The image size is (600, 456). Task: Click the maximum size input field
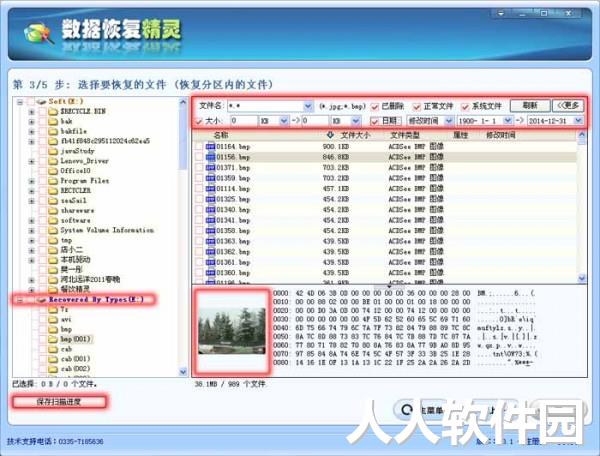coord(316,121)
